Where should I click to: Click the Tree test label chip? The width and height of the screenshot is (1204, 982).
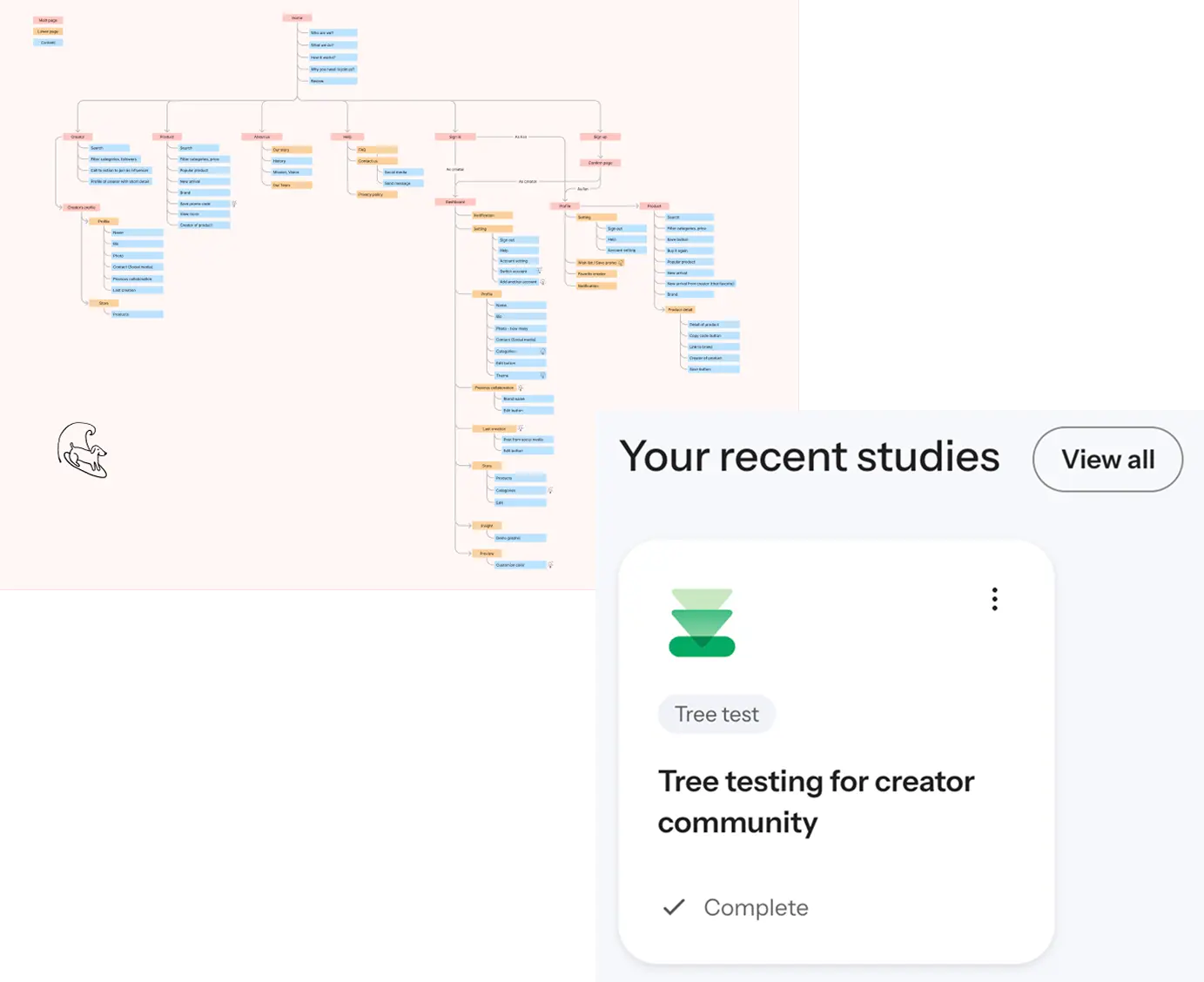tap(716, 714)
